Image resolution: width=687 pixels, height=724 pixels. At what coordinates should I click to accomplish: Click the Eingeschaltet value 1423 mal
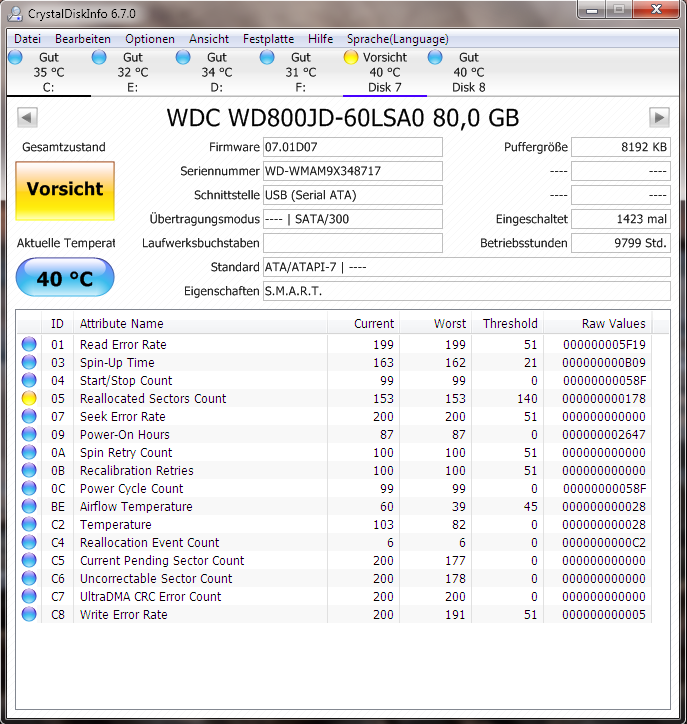(x=621, y=219)
